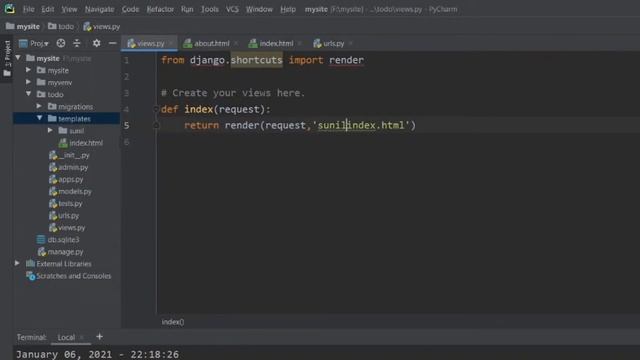The image size is (640, 360).
Task: Open the Code menu
Action: coord(130,9)
